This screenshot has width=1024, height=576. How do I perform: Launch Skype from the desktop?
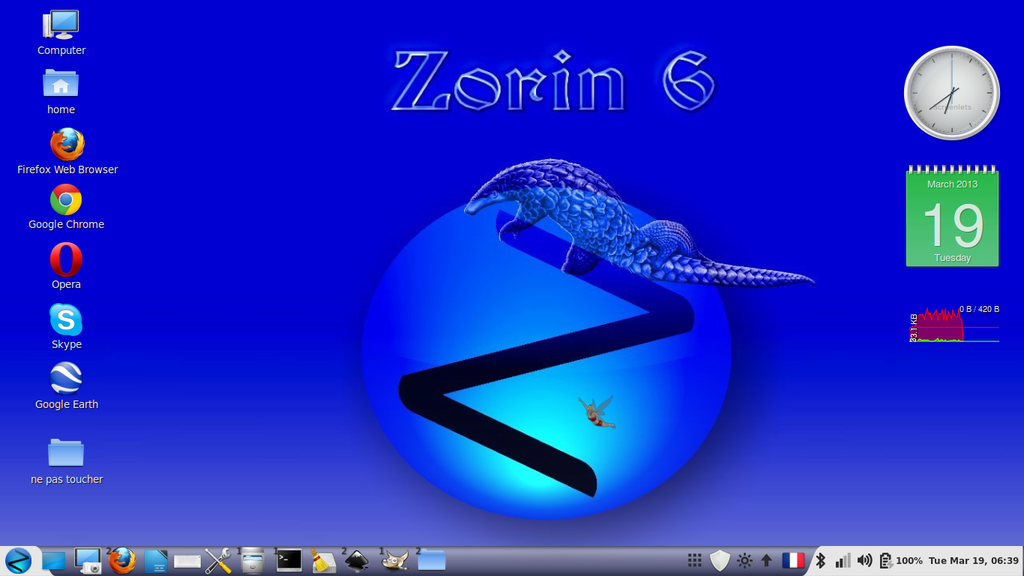tap(66, 320)
